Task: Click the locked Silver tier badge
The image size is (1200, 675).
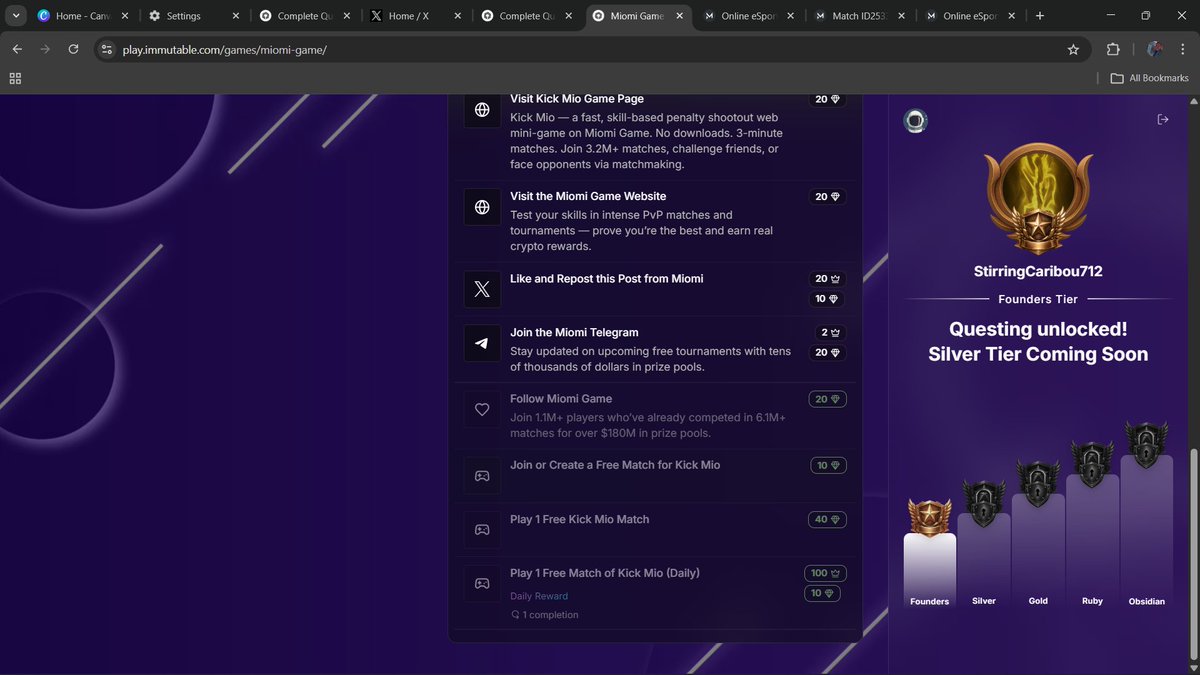Action: (984, 502)
